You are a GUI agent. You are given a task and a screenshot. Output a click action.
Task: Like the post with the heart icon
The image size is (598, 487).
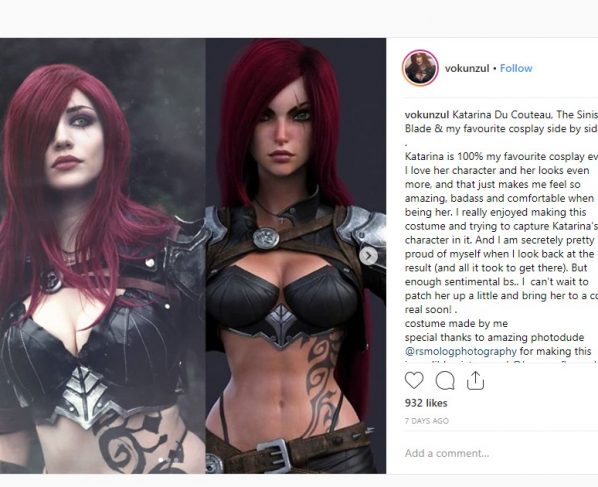[414, 381]
